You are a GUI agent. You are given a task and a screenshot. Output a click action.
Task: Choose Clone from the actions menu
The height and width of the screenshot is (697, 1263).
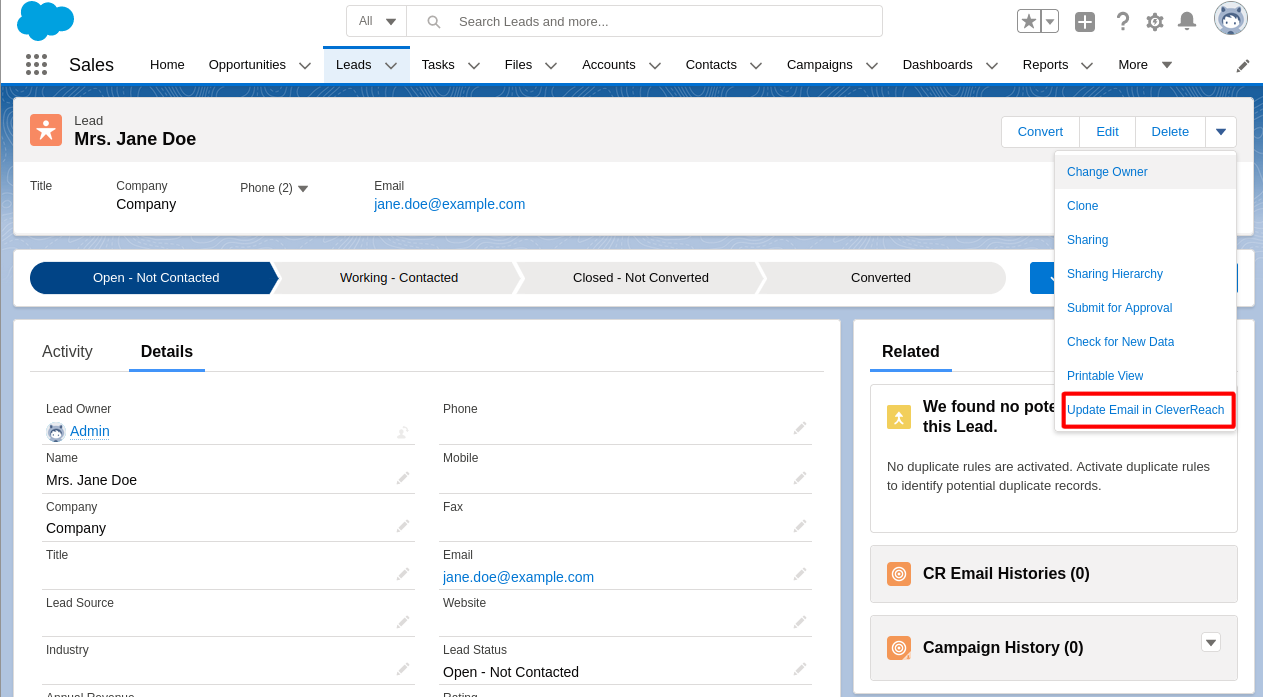pos(1146,206)
